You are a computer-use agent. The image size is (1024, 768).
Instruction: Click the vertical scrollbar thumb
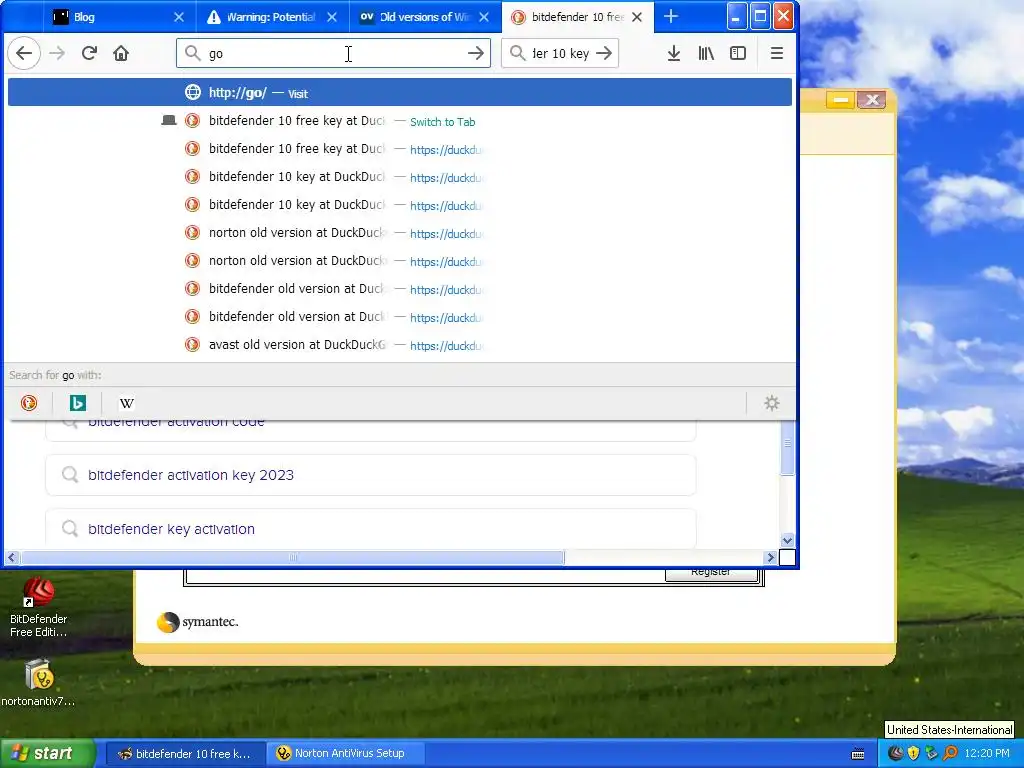(x=788, y=447)
